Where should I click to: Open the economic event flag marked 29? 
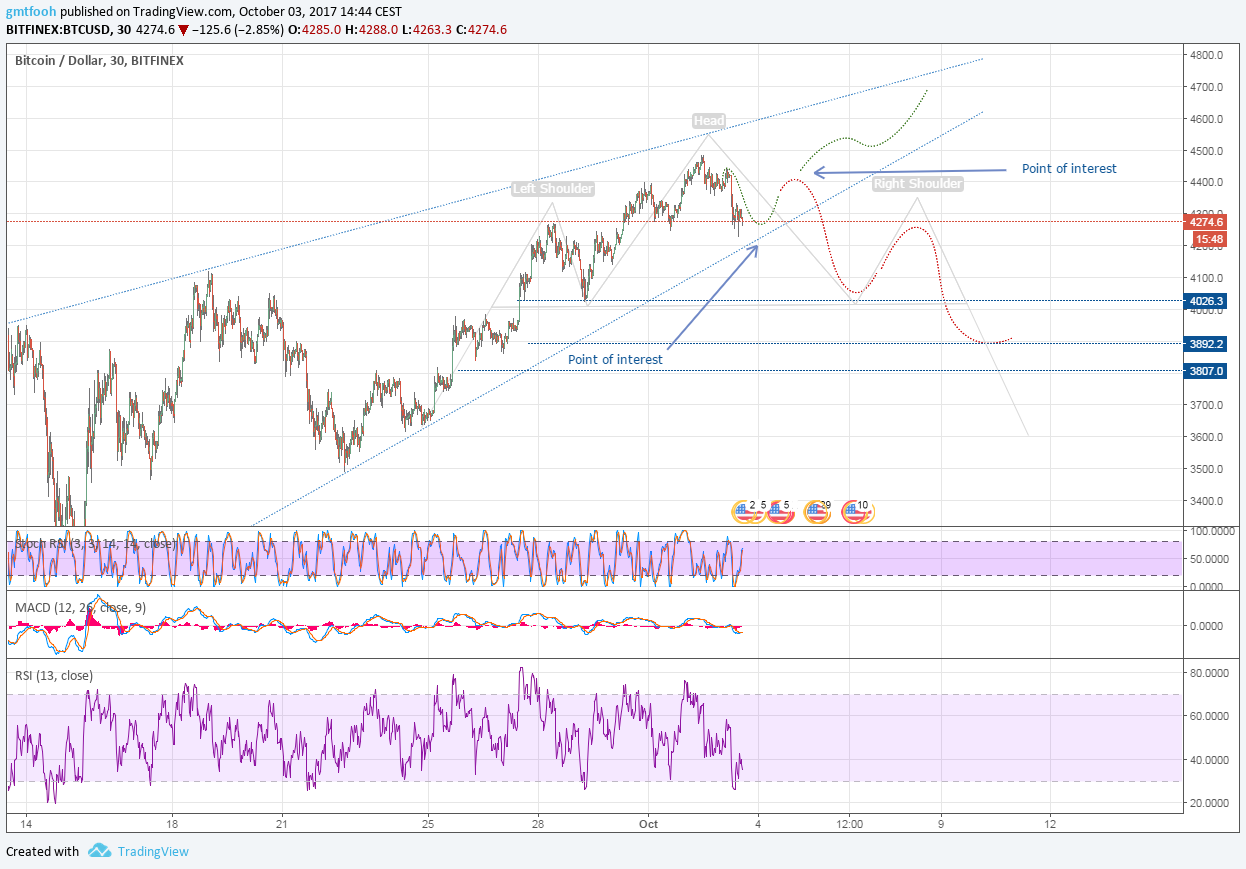click(817, 512)
